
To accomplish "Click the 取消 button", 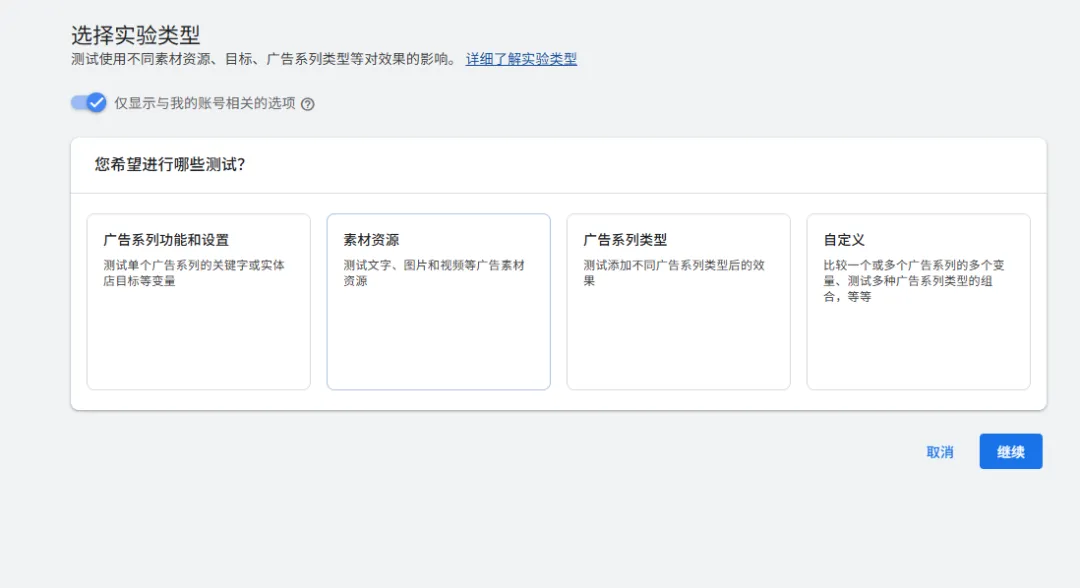I will click(x=939, y=452).
